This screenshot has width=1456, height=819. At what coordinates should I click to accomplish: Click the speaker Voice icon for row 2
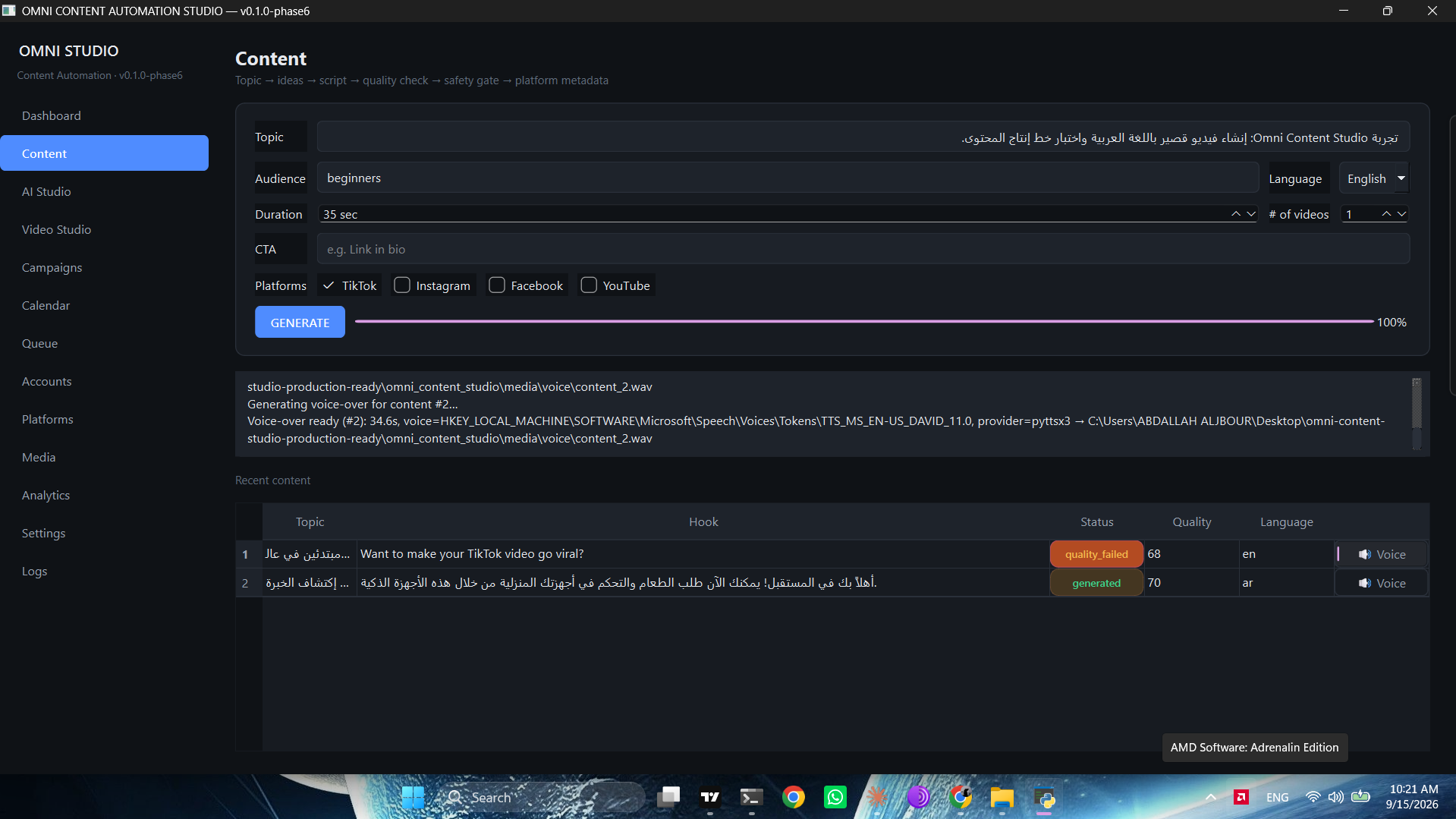tap(1365, 583)
